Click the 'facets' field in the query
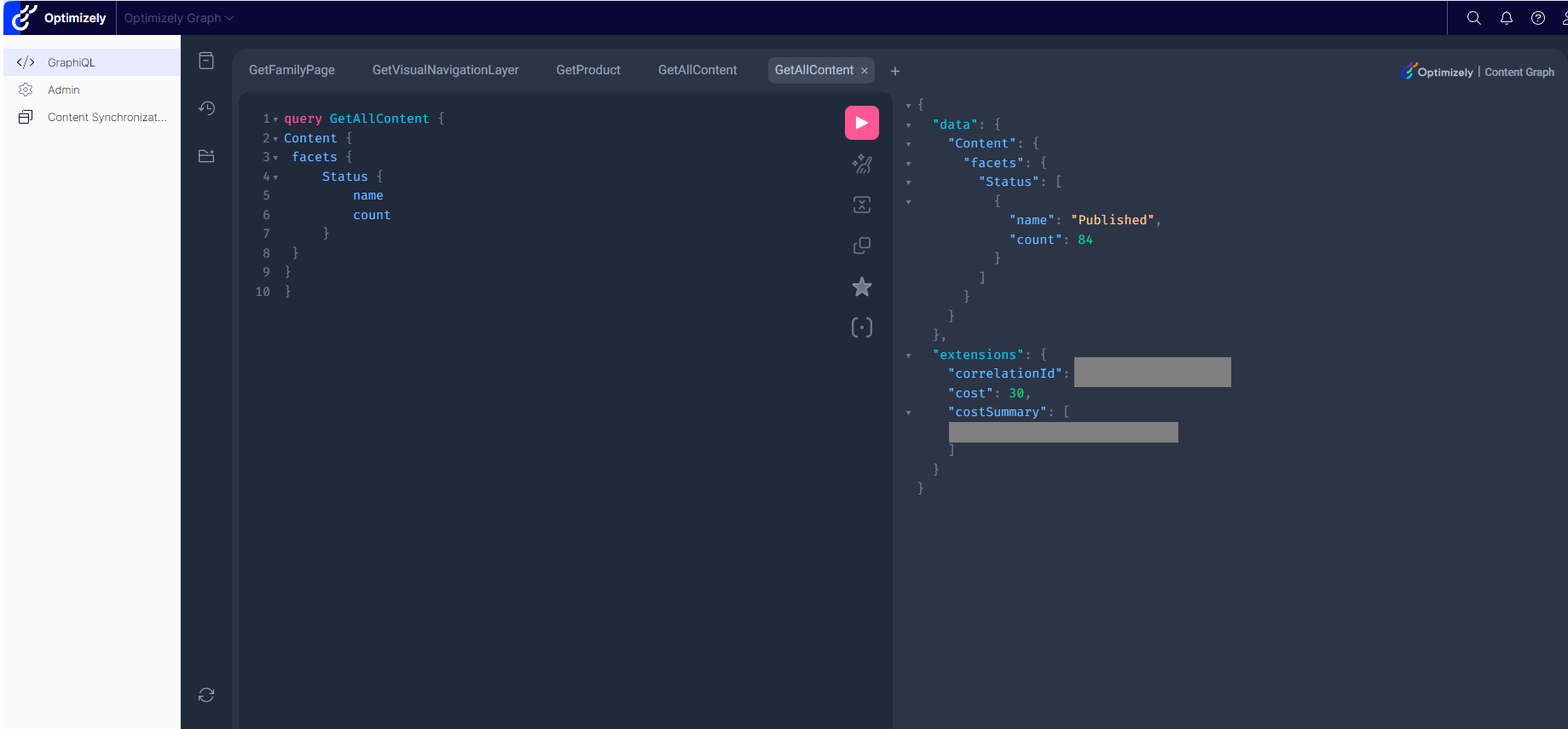Viewport: 1568px width, 729px height. point(315,157)
